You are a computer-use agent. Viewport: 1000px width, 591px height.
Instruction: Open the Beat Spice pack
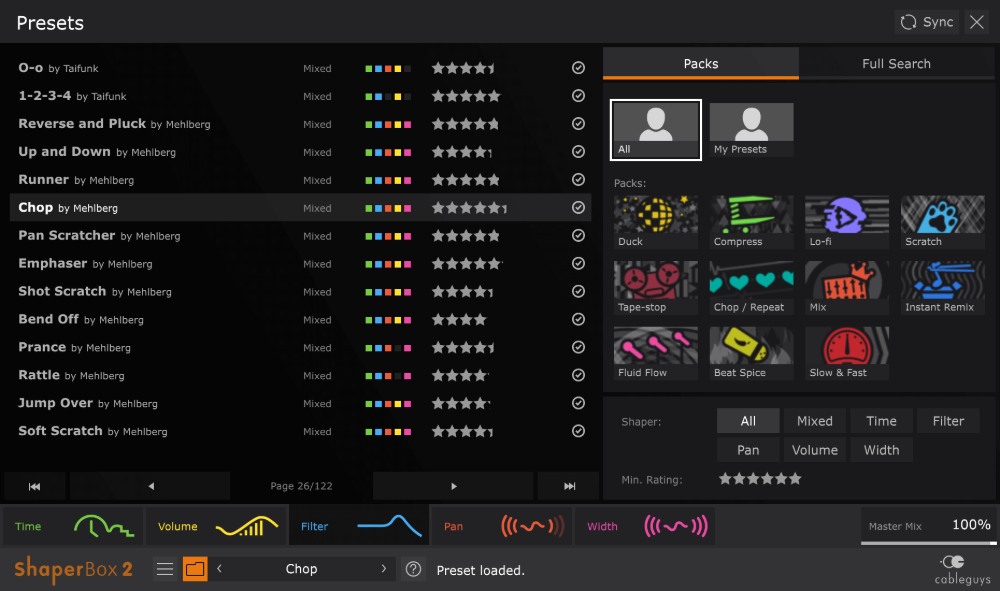(x=751, y=353)
